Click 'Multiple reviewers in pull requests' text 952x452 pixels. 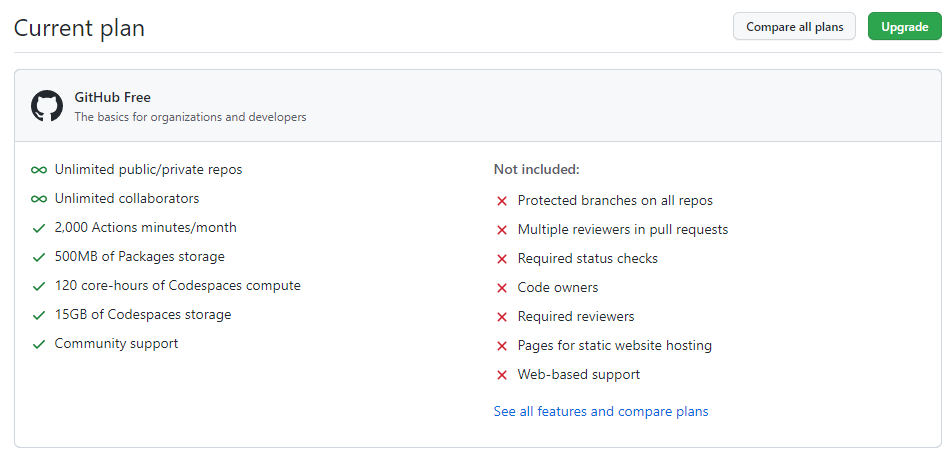pyautogui.click(x=623, y=230)
